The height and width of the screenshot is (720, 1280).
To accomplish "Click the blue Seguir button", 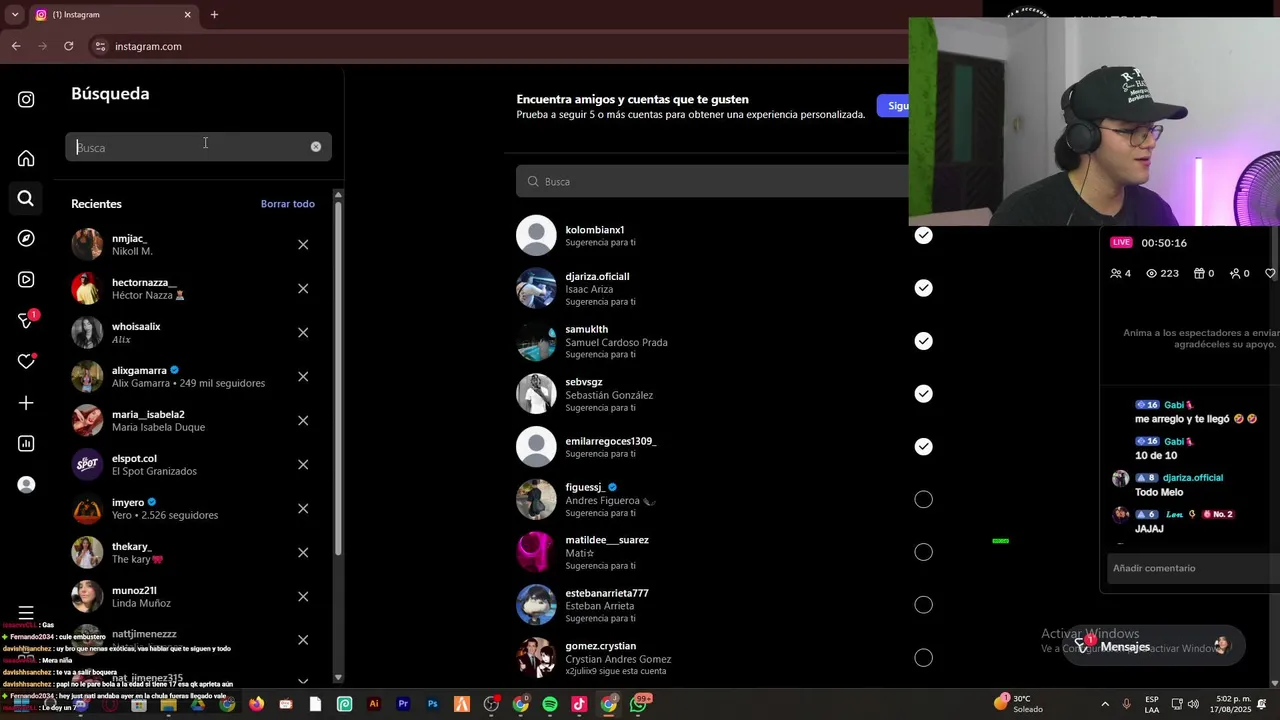I will (x=893, y=106).
